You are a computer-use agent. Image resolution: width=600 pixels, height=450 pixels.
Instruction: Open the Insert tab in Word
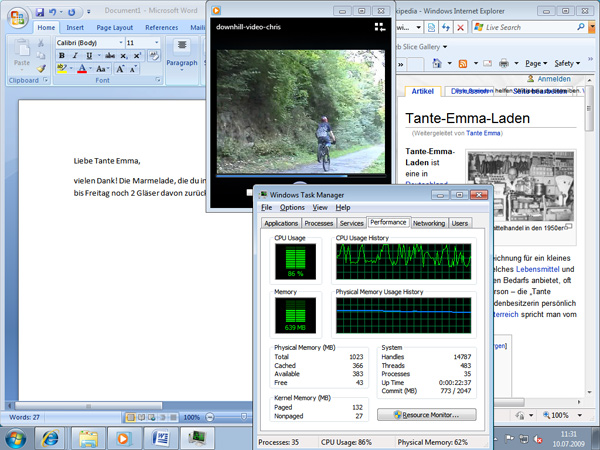pyautogui.click(x=75, y=28)
